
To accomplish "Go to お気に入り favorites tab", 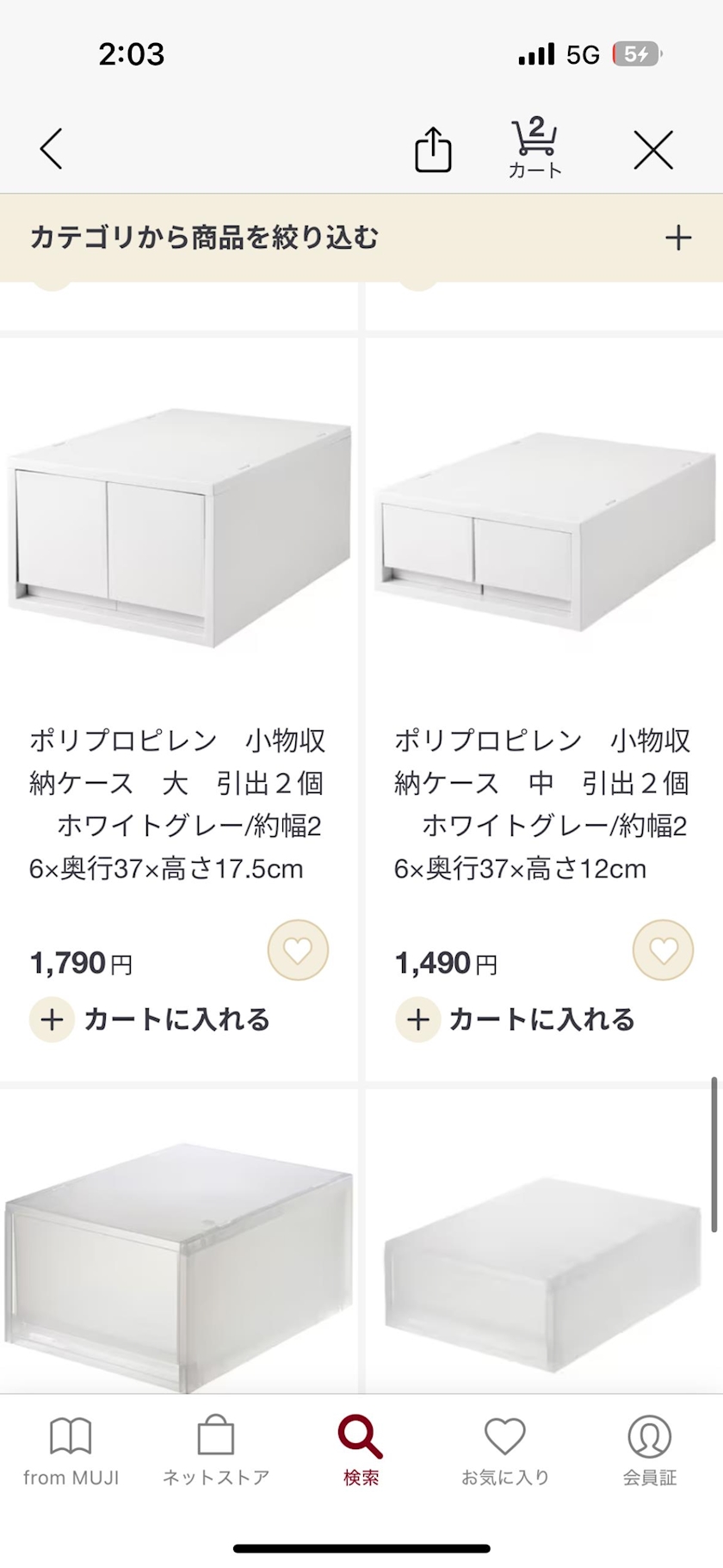I will 505,1452.
